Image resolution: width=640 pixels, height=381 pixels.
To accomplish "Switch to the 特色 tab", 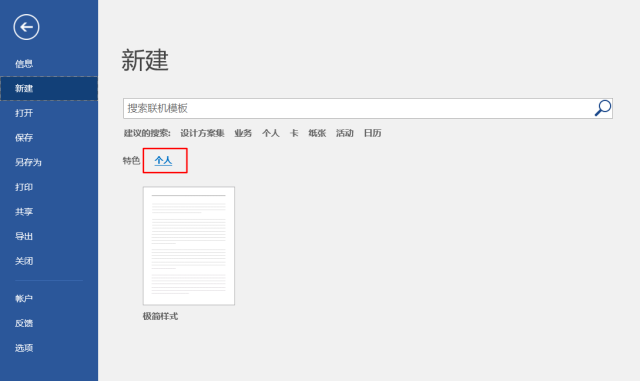I will pos(131,161).
